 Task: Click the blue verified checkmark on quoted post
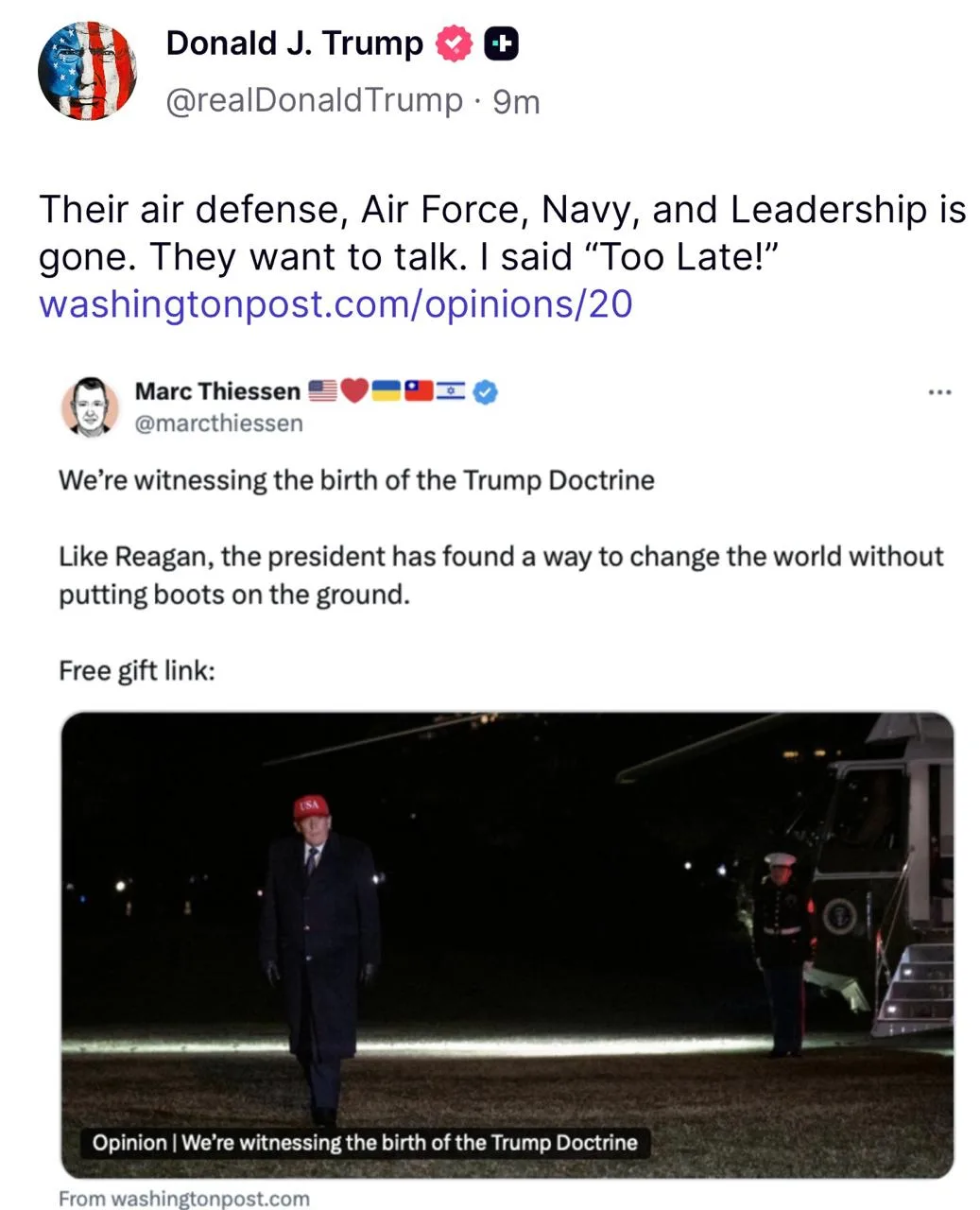pyautogui.click(x=485, y=391)
